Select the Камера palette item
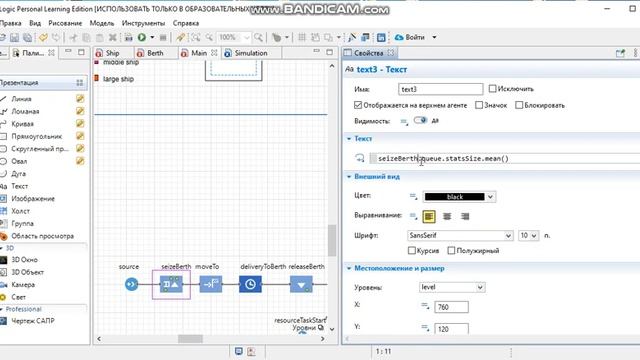The height and width of the screenshot is (360, 640). [23, 284]
